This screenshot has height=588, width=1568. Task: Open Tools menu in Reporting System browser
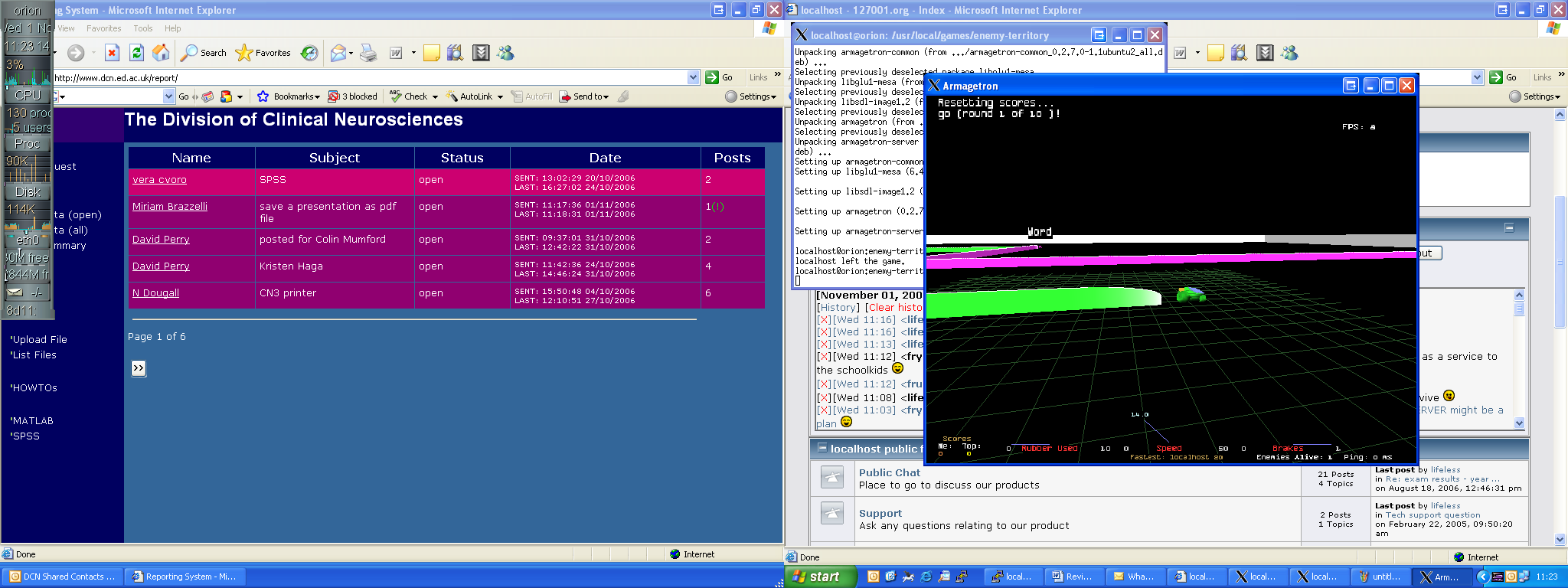point(143,28)
